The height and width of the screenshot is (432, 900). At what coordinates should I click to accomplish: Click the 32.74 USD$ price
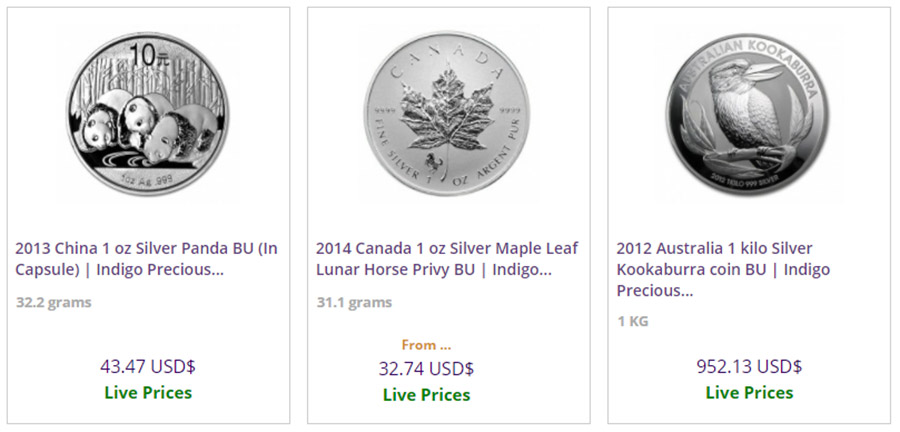(x=426, y=368)
